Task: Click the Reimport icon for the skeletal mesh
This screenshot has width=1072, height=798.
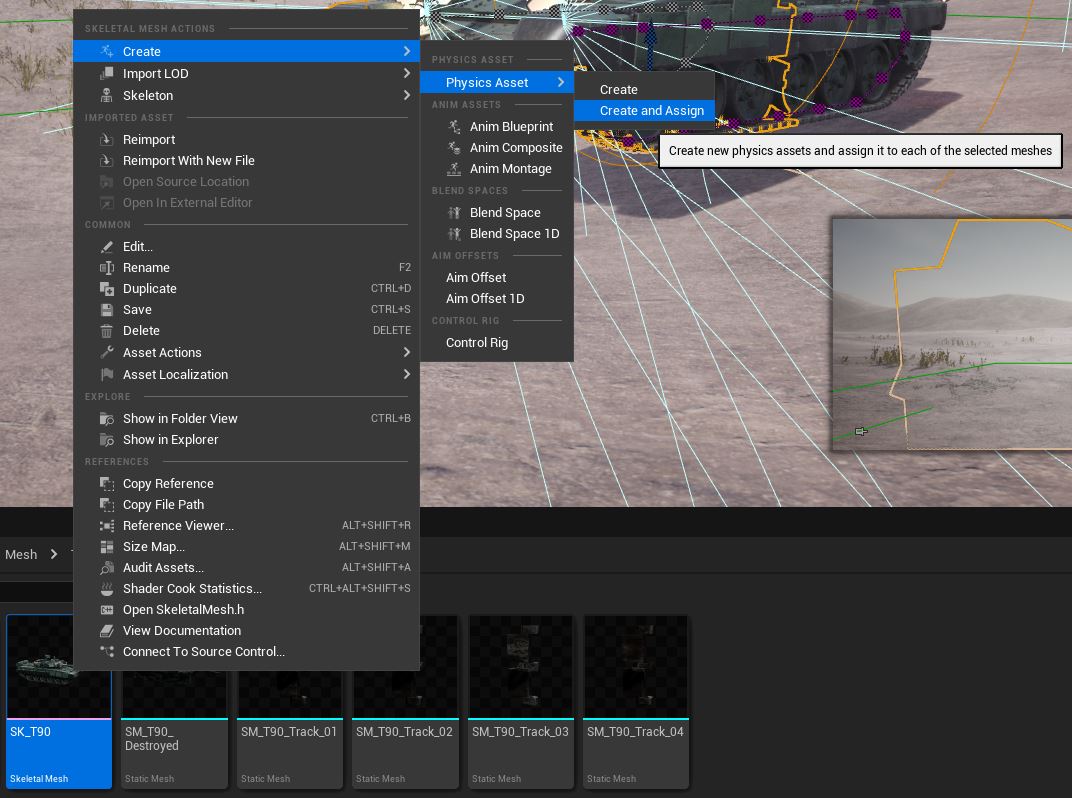Action: click(107, 139)
